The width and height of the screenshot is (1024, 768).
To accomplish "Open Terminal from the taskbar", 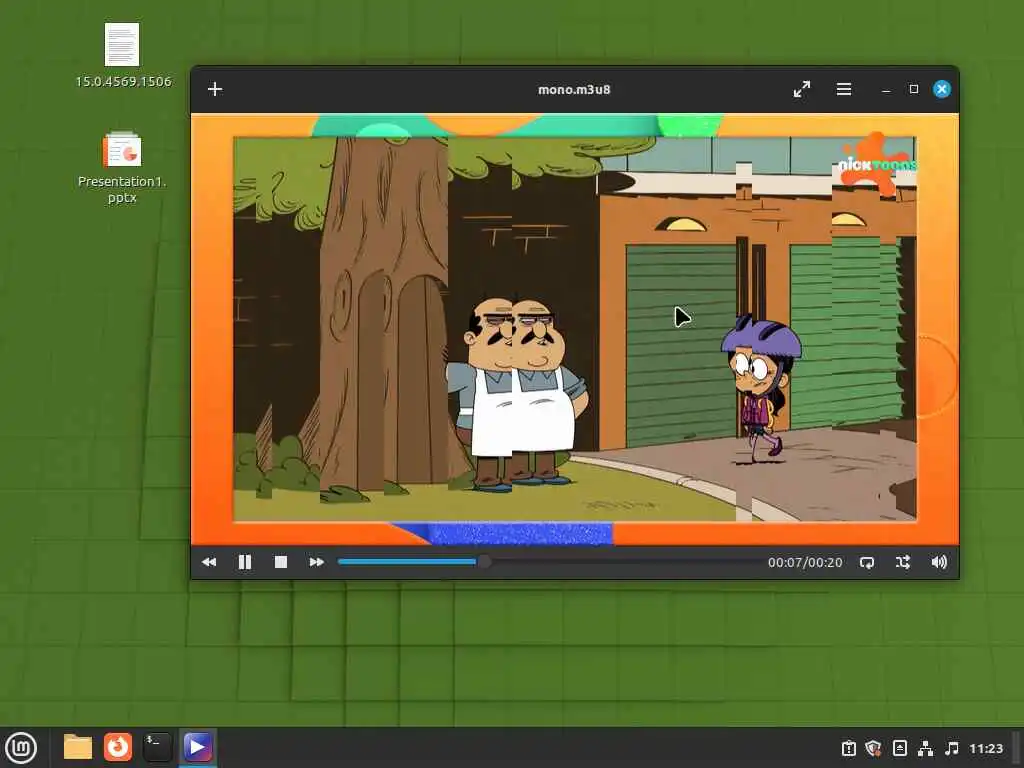I will (157, 747).
